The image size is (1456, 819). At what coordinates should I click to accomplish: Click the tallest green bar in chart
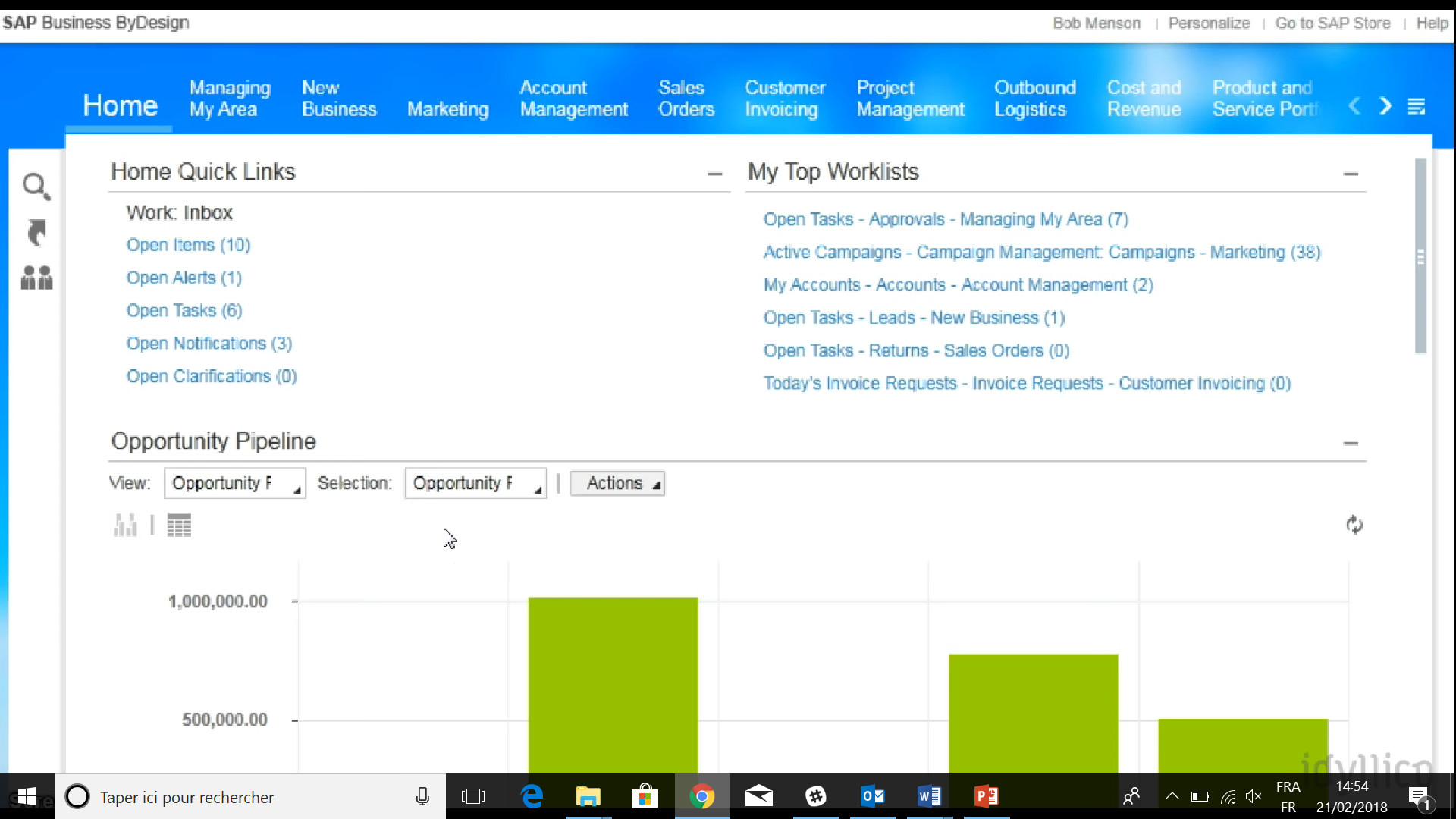(x=613, y=686)
